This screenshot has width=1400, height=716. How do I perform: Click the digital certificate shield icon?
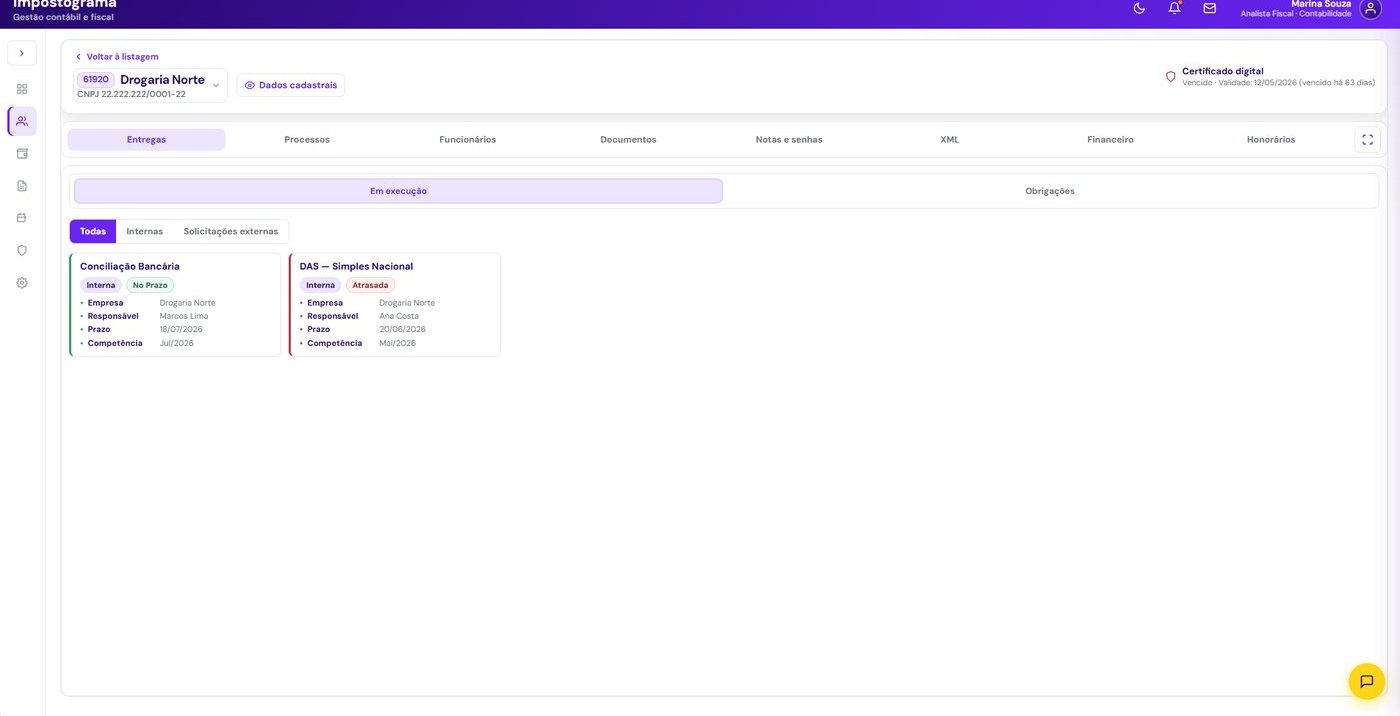pos(1171,76)
